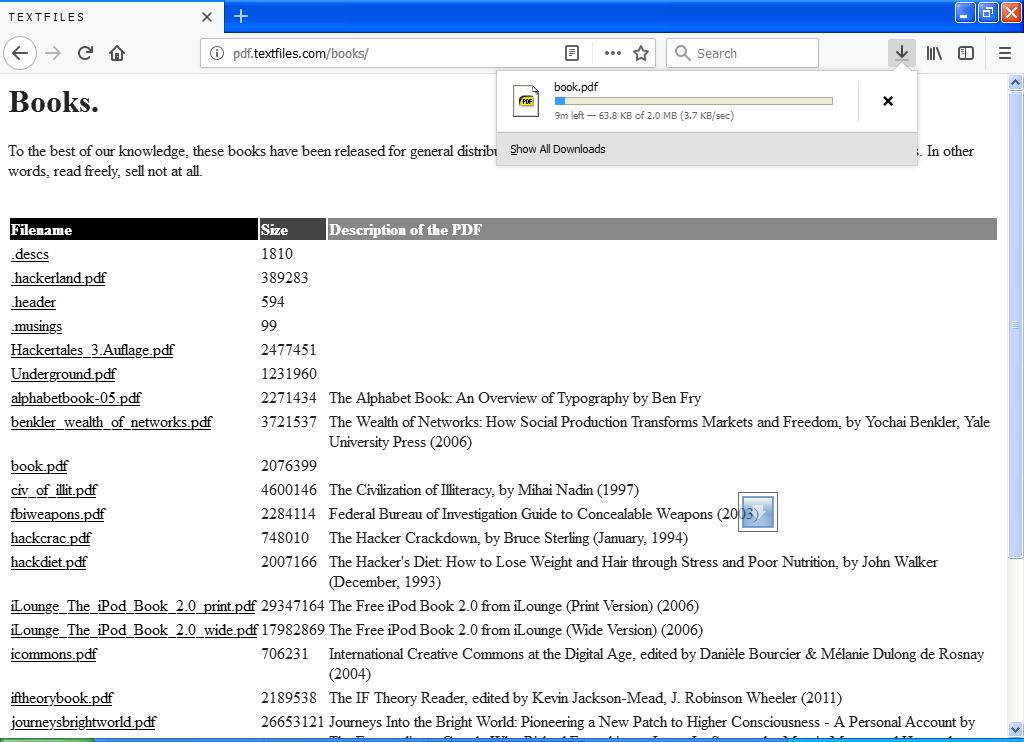Open the iftheorybook.pdf link

point(62,698)
